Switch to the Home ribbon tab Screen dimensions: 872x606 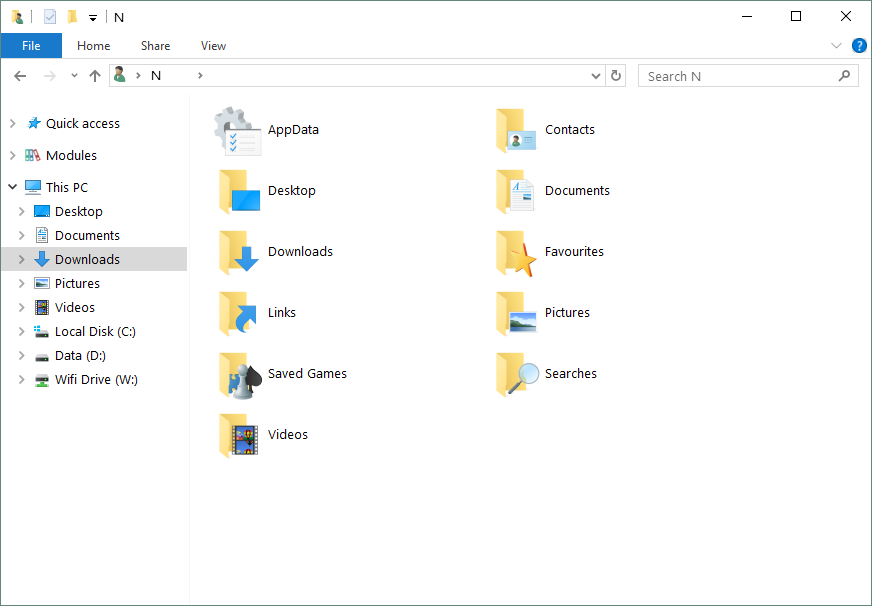[93, 46]
